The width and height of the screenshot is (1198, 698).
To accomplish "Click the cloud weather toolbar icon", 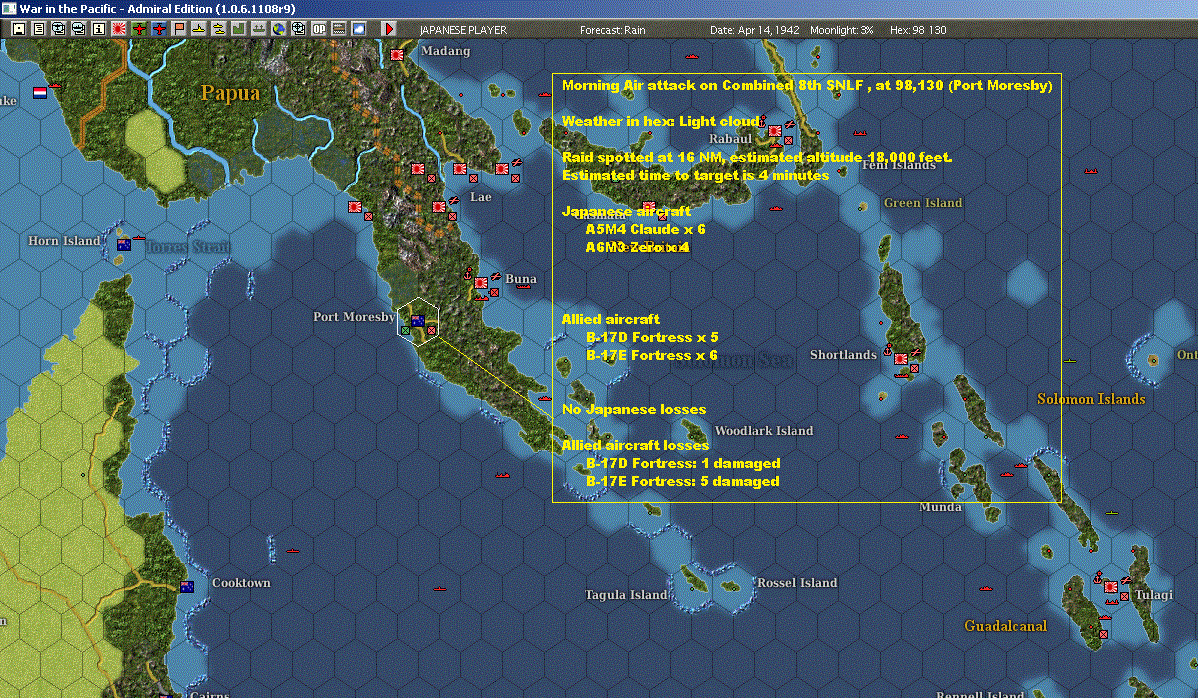I will coord(358,29).
